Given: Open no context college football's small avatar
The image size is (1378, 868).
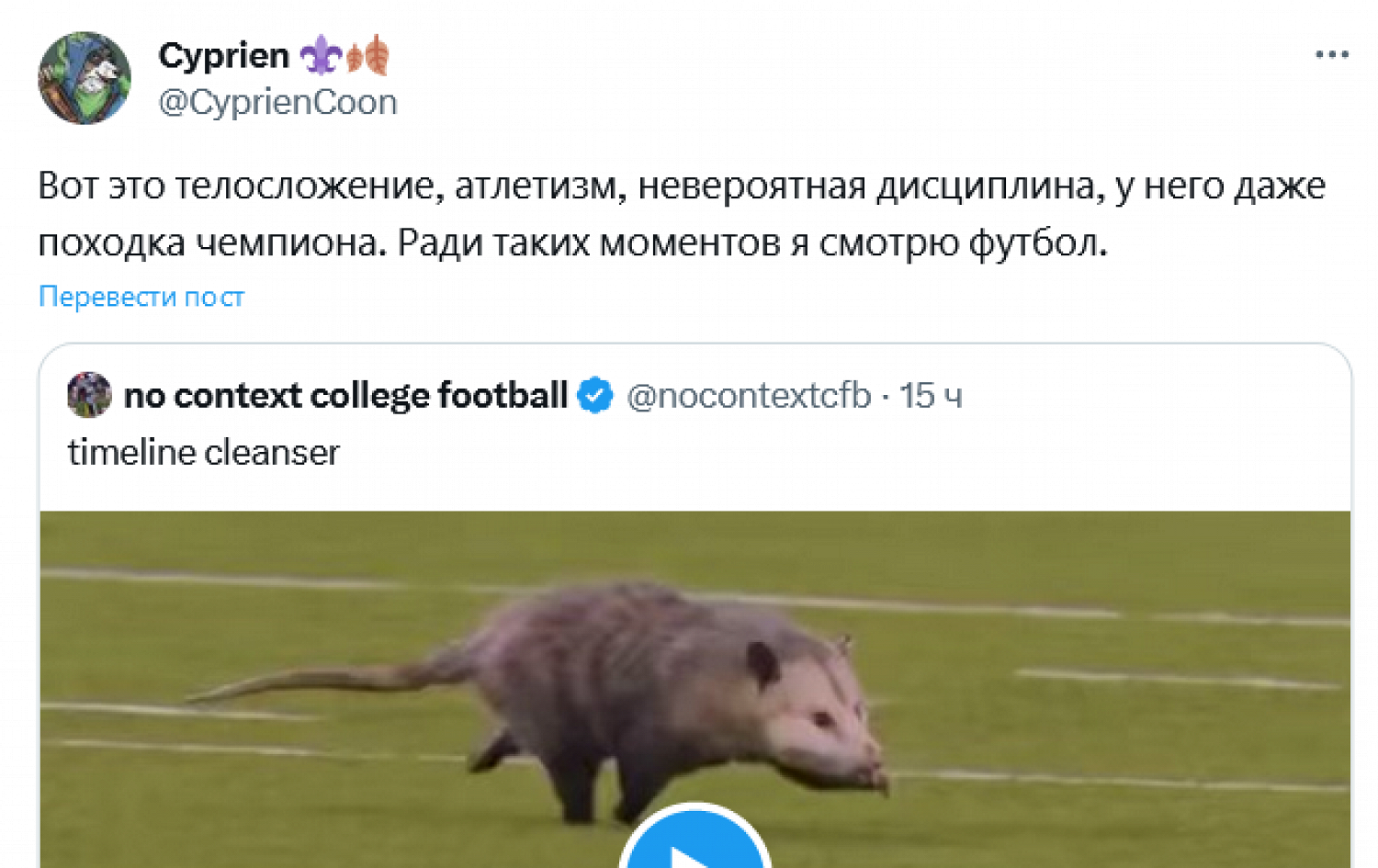Looking at the screenshot, I should click(89, 395).
